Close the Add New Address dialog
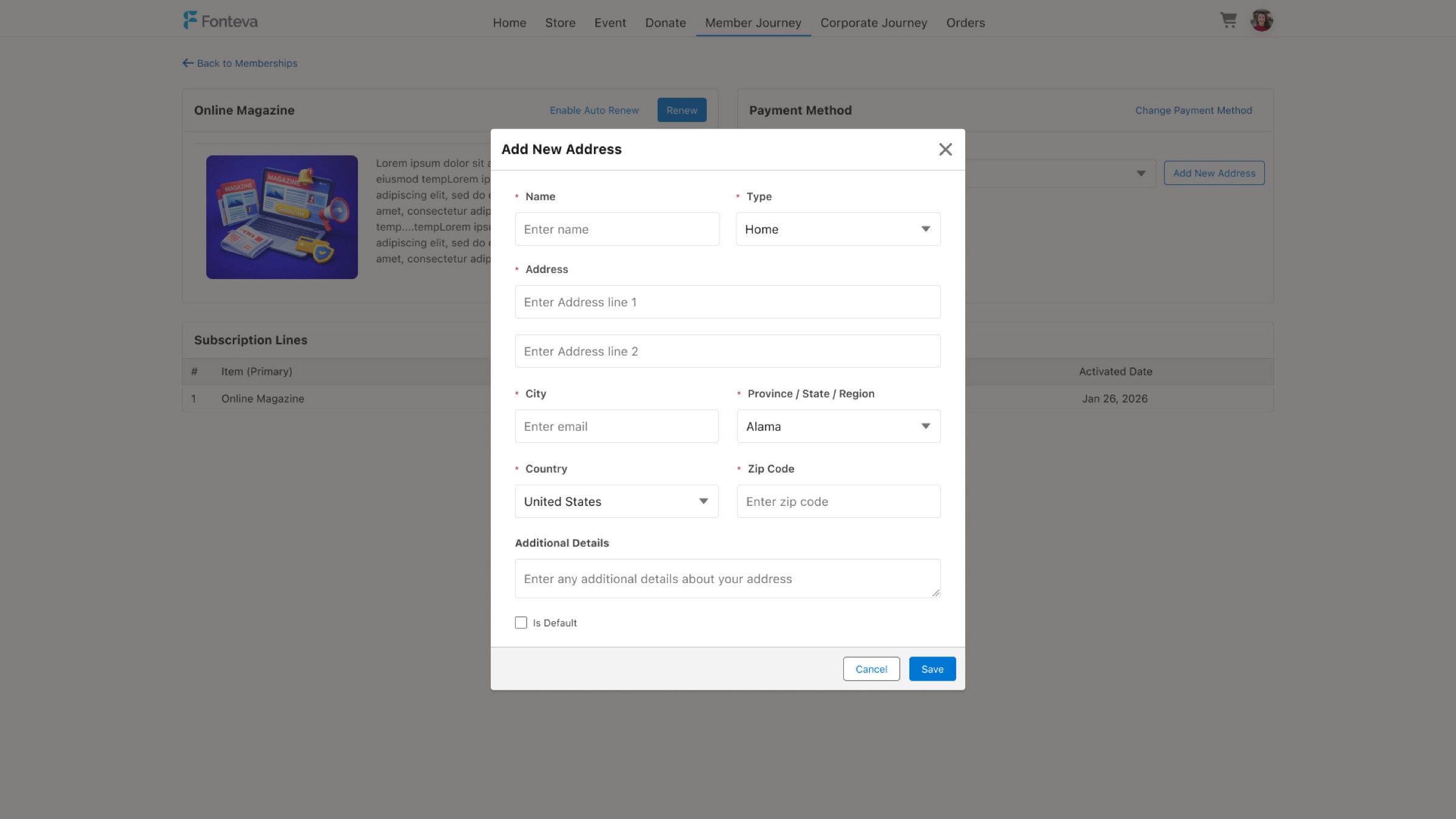The height and width of the screenshot is (819, 1456). click(945, 149)
